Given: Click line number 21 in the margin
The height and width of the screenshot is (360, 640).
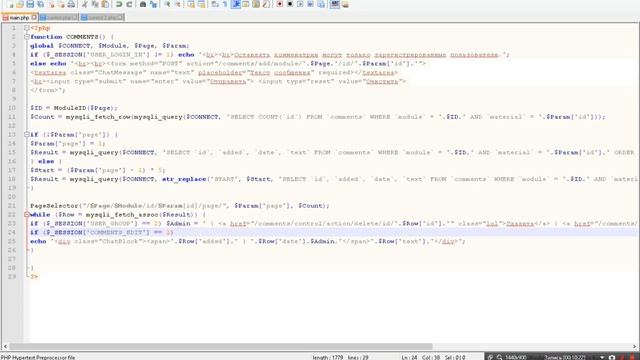Looking at the screenshot, I should (x=11, y=206).
